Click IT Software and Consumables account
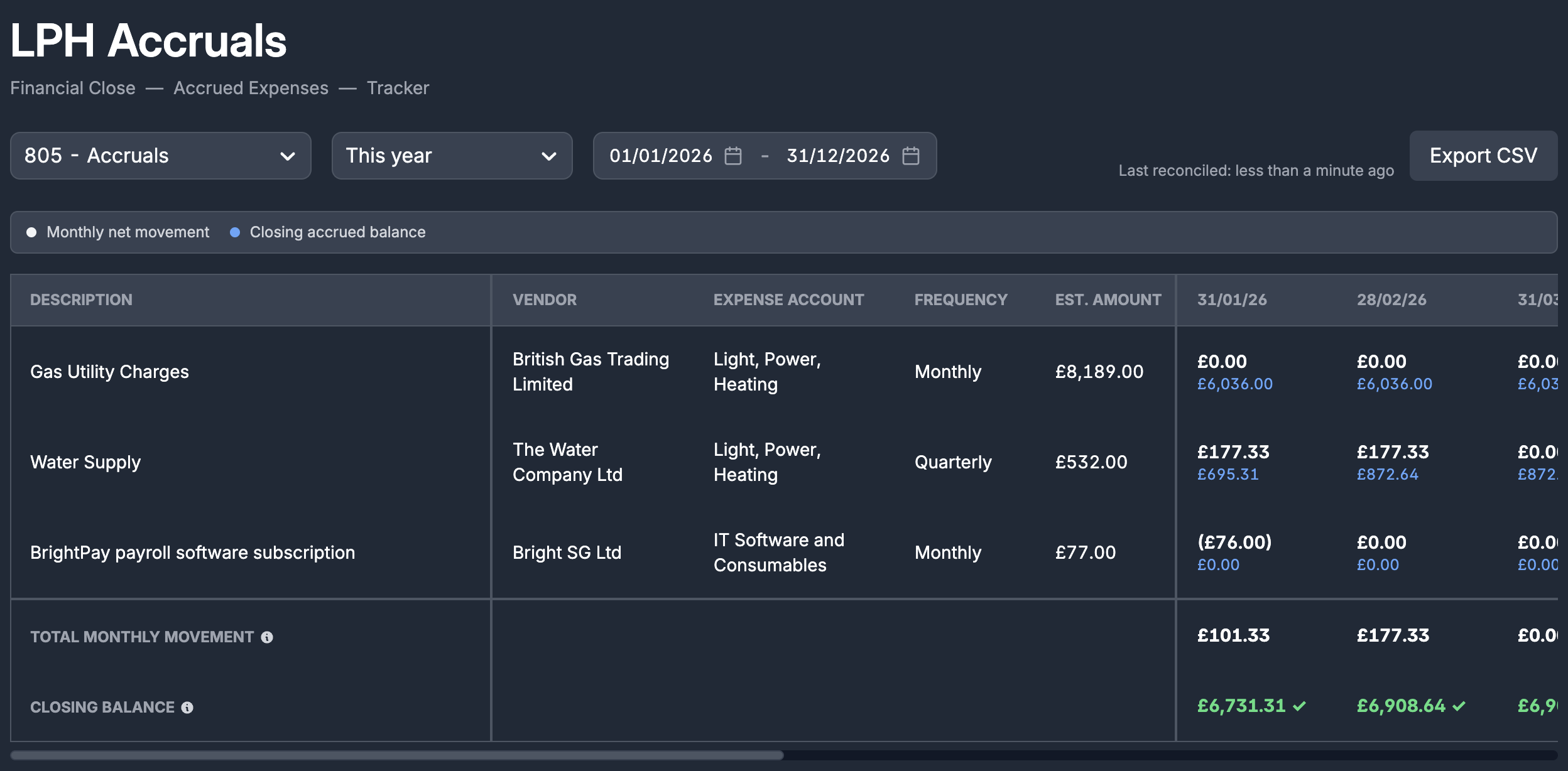 (779, 553)
